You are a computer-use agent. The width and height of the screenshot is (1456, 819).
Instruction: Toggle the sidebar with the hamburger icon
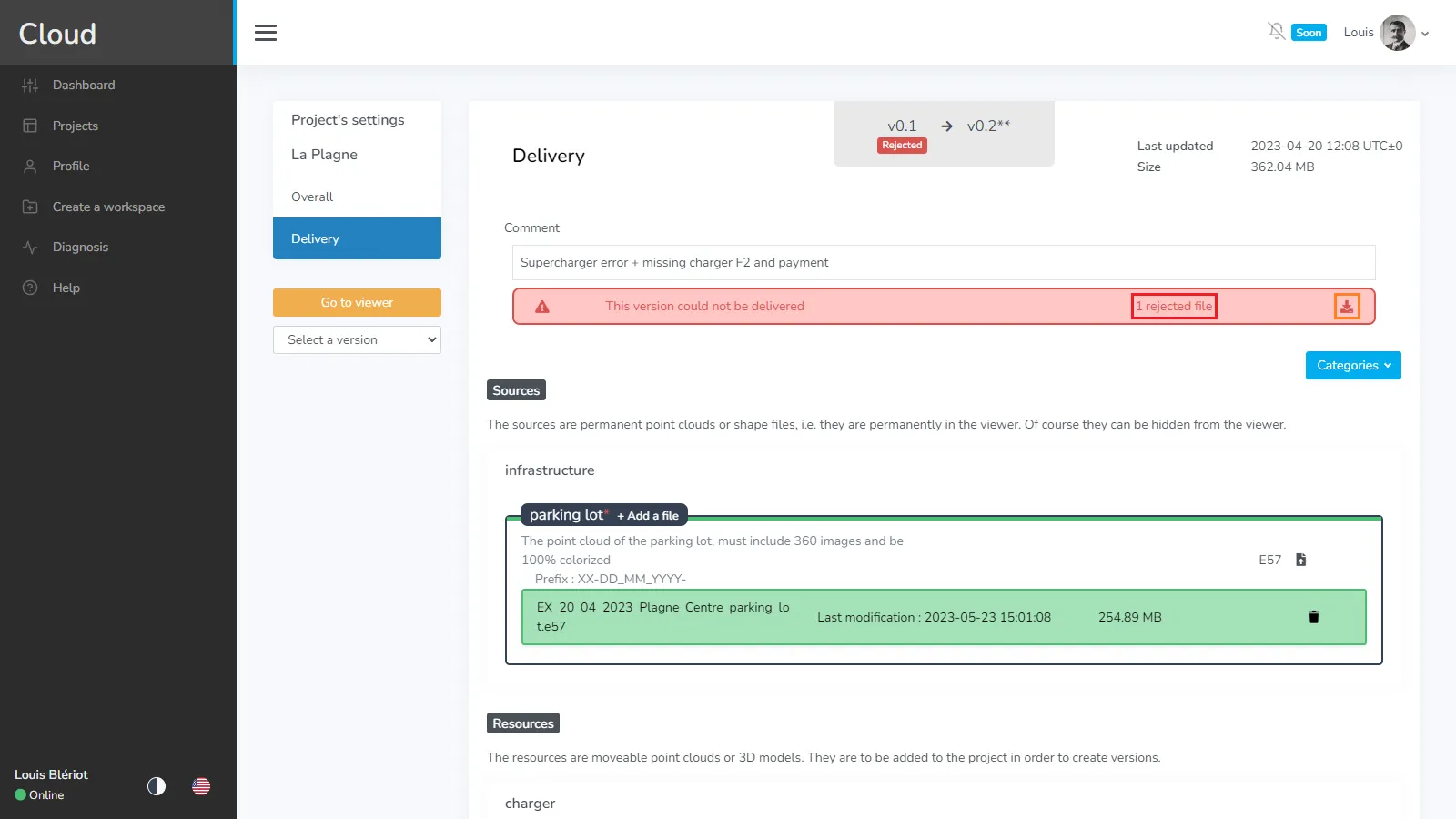[x=265, y=32]
